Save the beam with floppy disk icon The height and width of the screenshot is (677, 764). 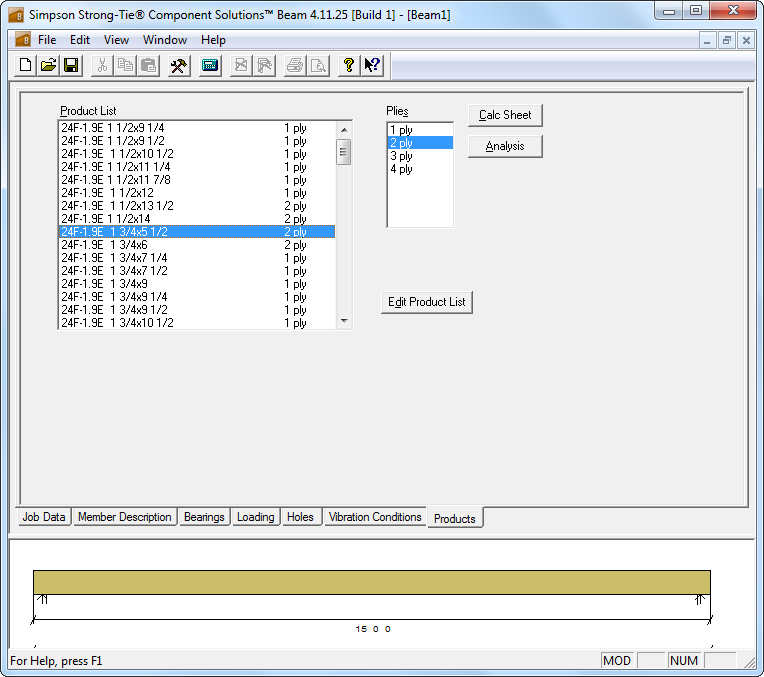point(71,65)
